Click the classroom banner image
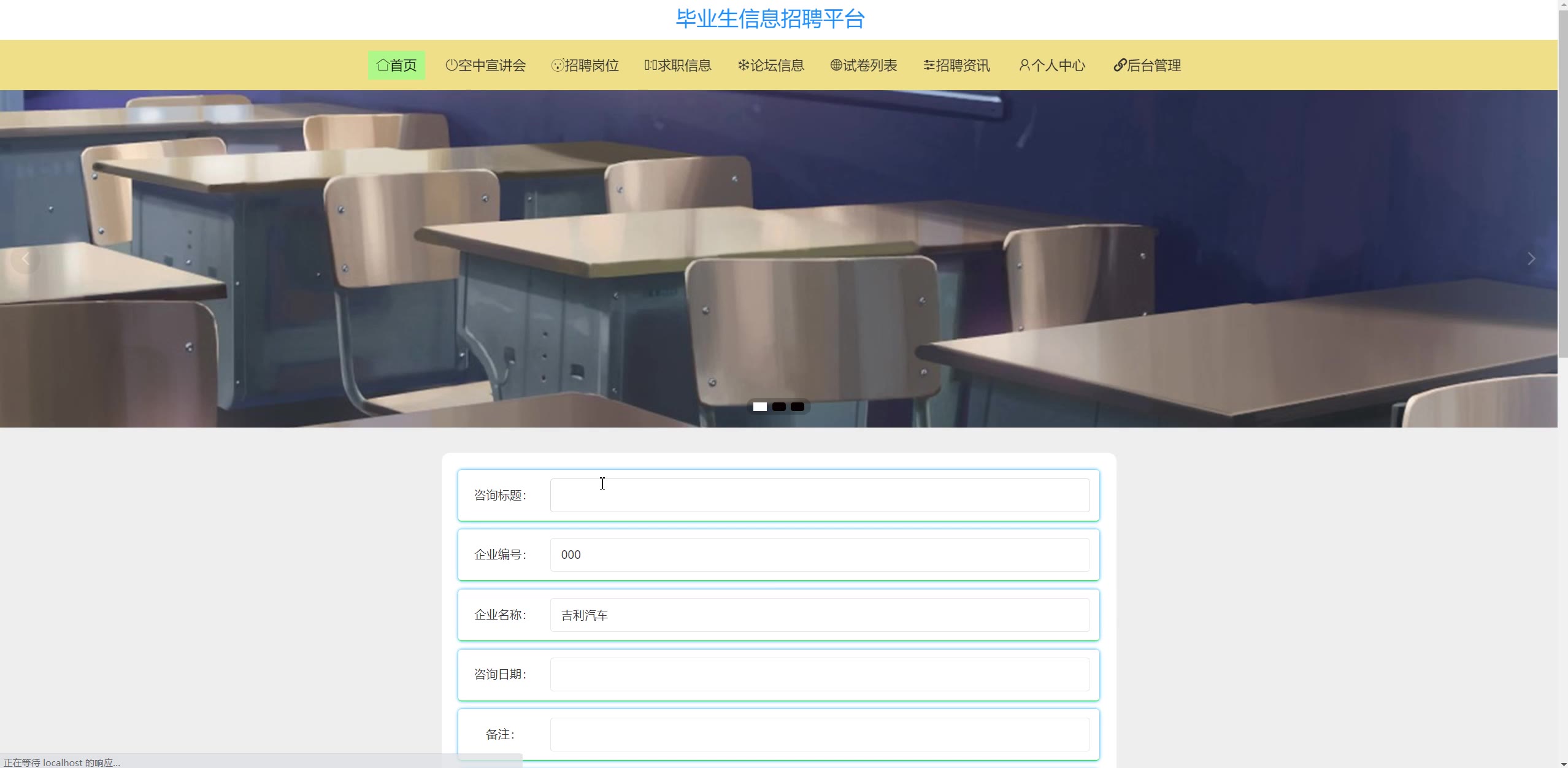The image size is (1568, 768). pyautogui.click(x=778, y=259)
